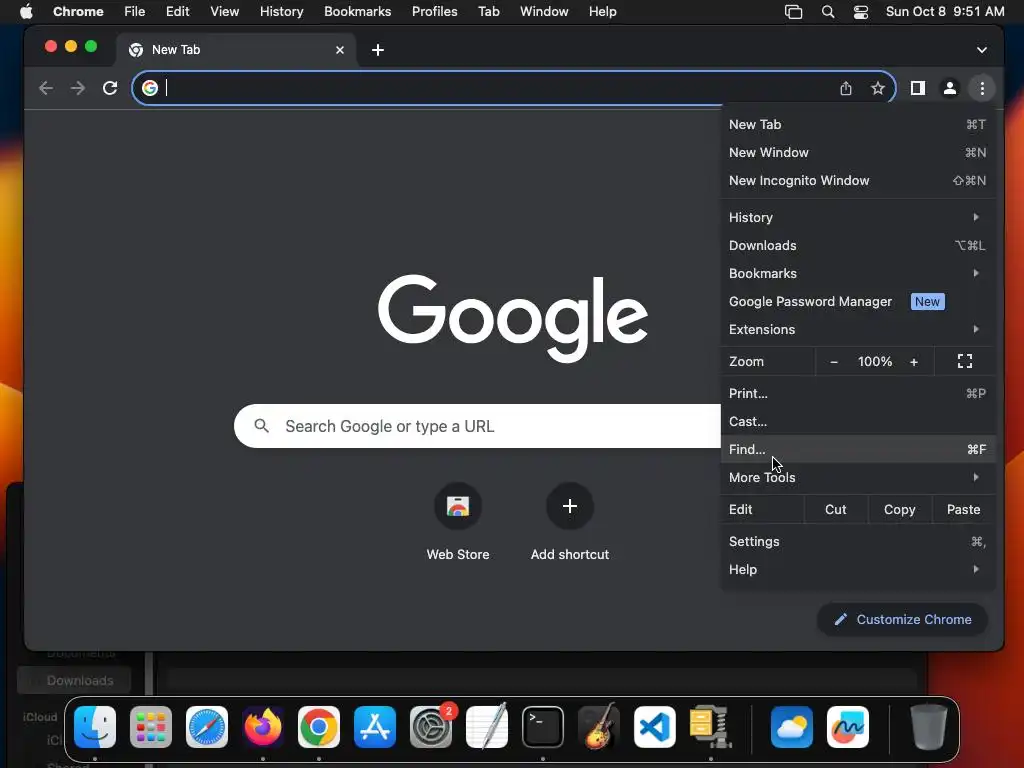Open the Profiles menu
This screenshot has width=1024, height=768.
click(x=434, y=12)
